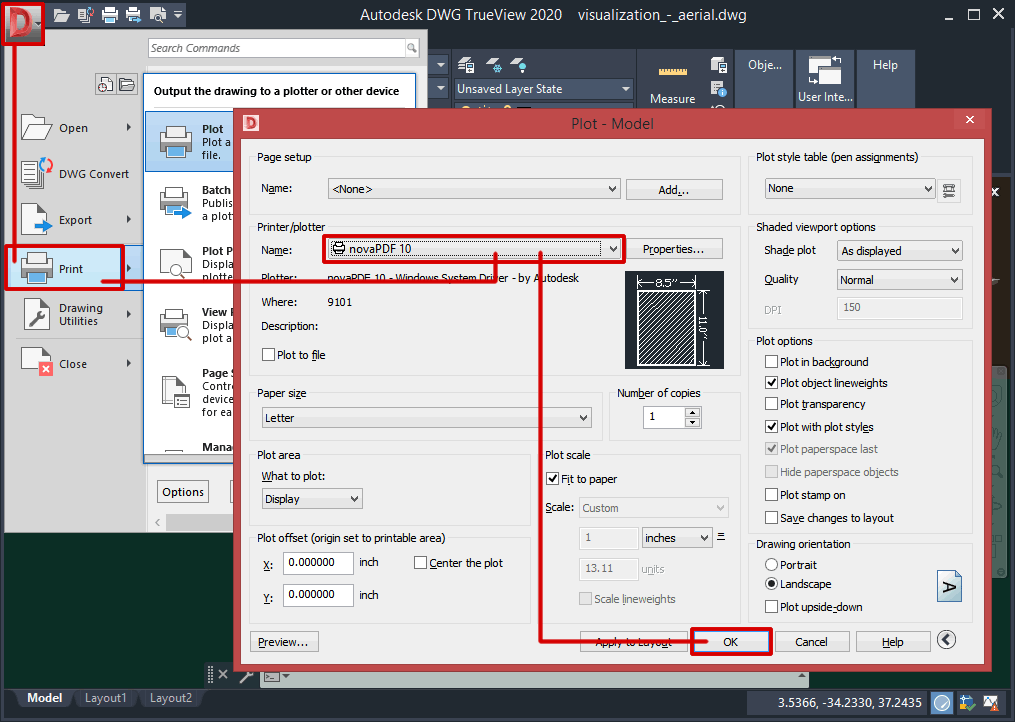Toggle the circular status bar icon beside coordinates
1015x722 pixels.
(x=942, y=703)
